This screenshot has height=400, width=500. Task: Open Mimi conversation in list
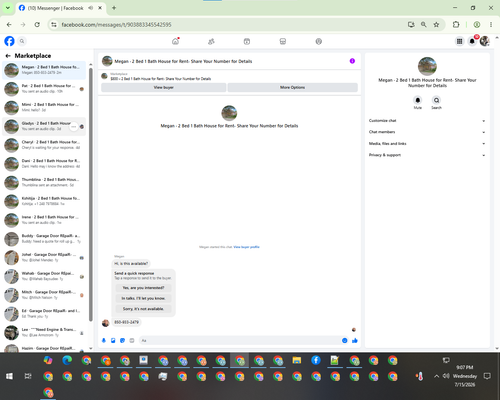tap(44, 107)
